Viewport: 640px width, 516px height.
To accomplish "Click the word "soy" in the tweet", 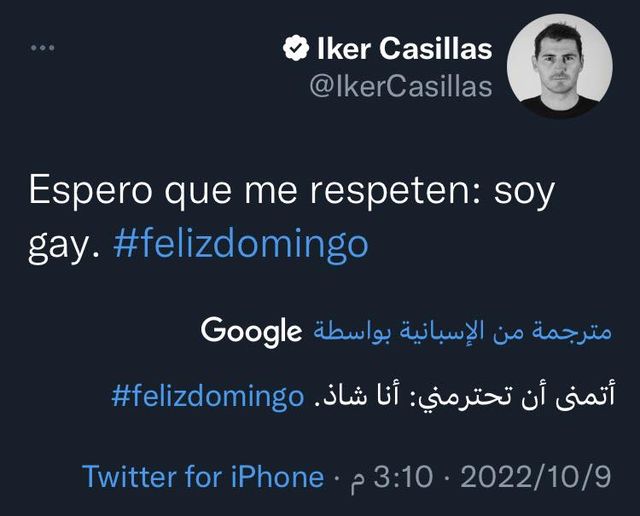I will pos(524,192).
